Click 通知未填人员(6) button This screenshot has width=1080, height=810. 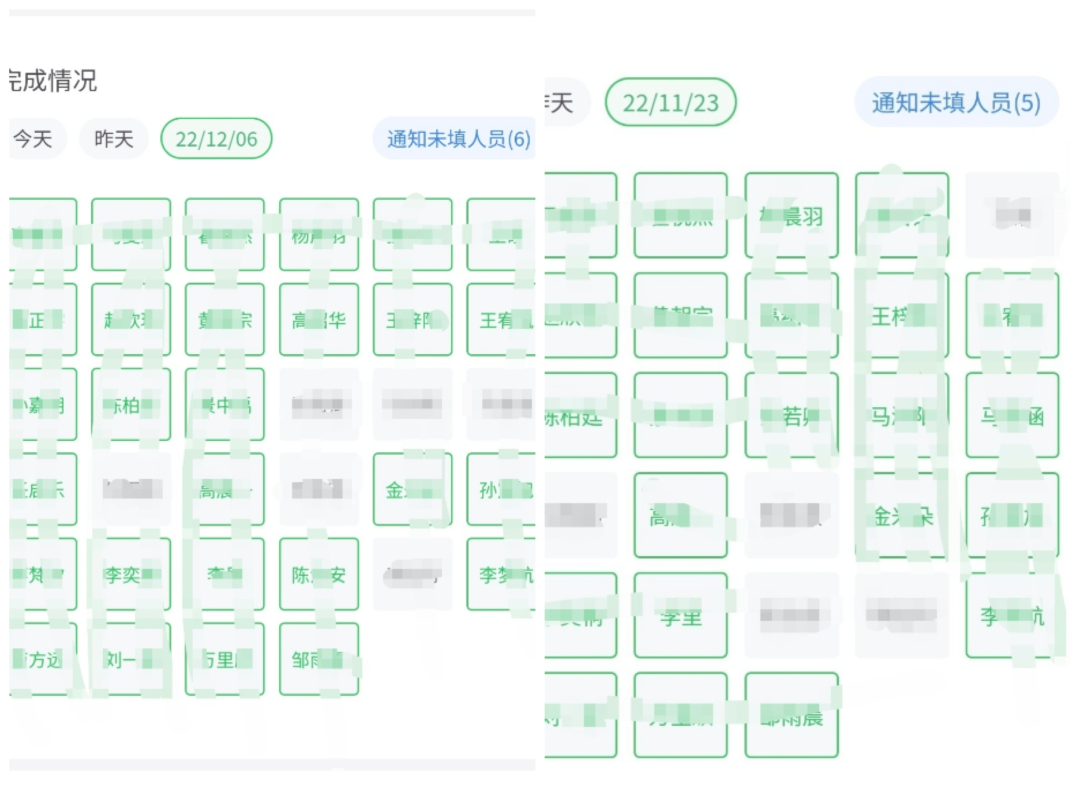pyautogui.click(x=456, y=139)
